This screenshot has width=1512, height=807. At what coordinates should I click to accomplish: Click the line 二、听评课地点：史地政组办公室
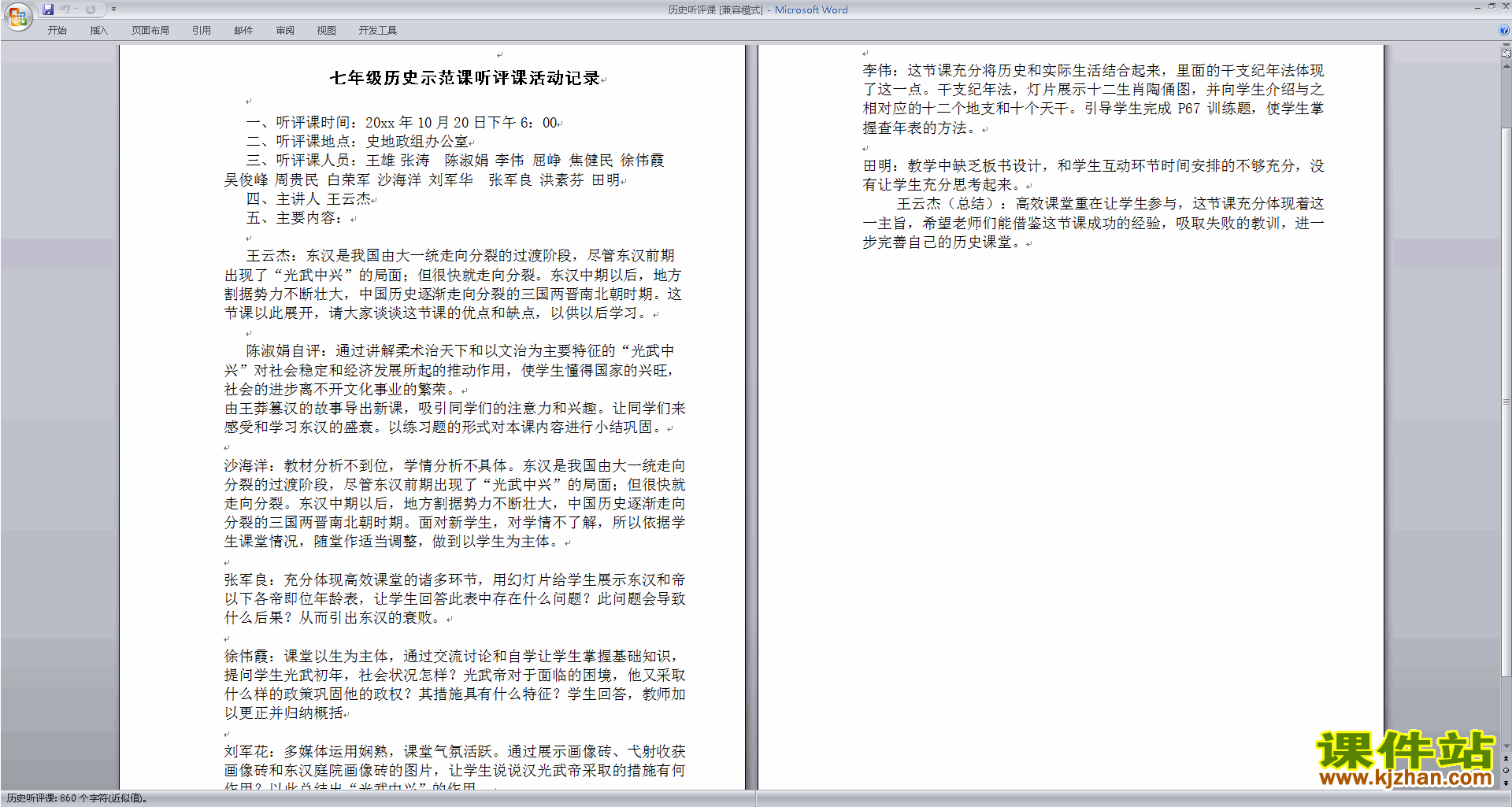pos(358,142)
